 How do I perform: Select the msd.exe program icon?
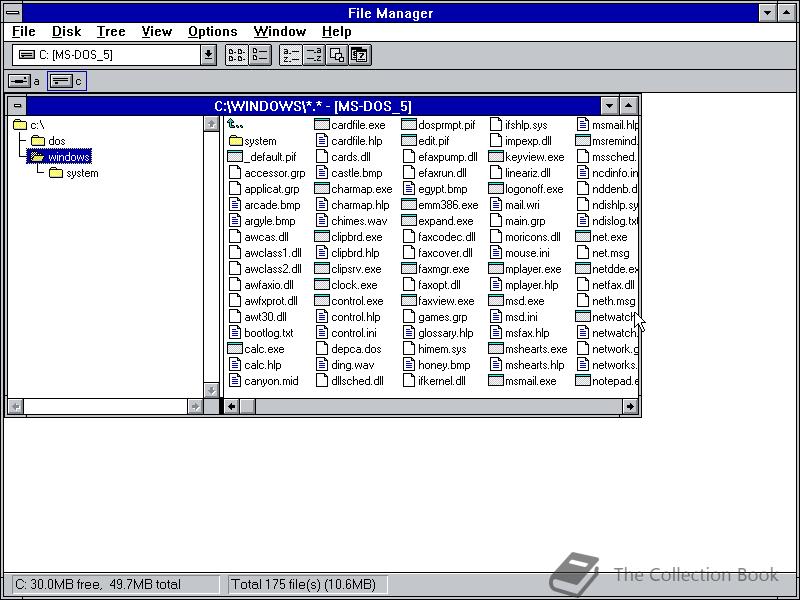pyautogui.click(x=496, y=301)
